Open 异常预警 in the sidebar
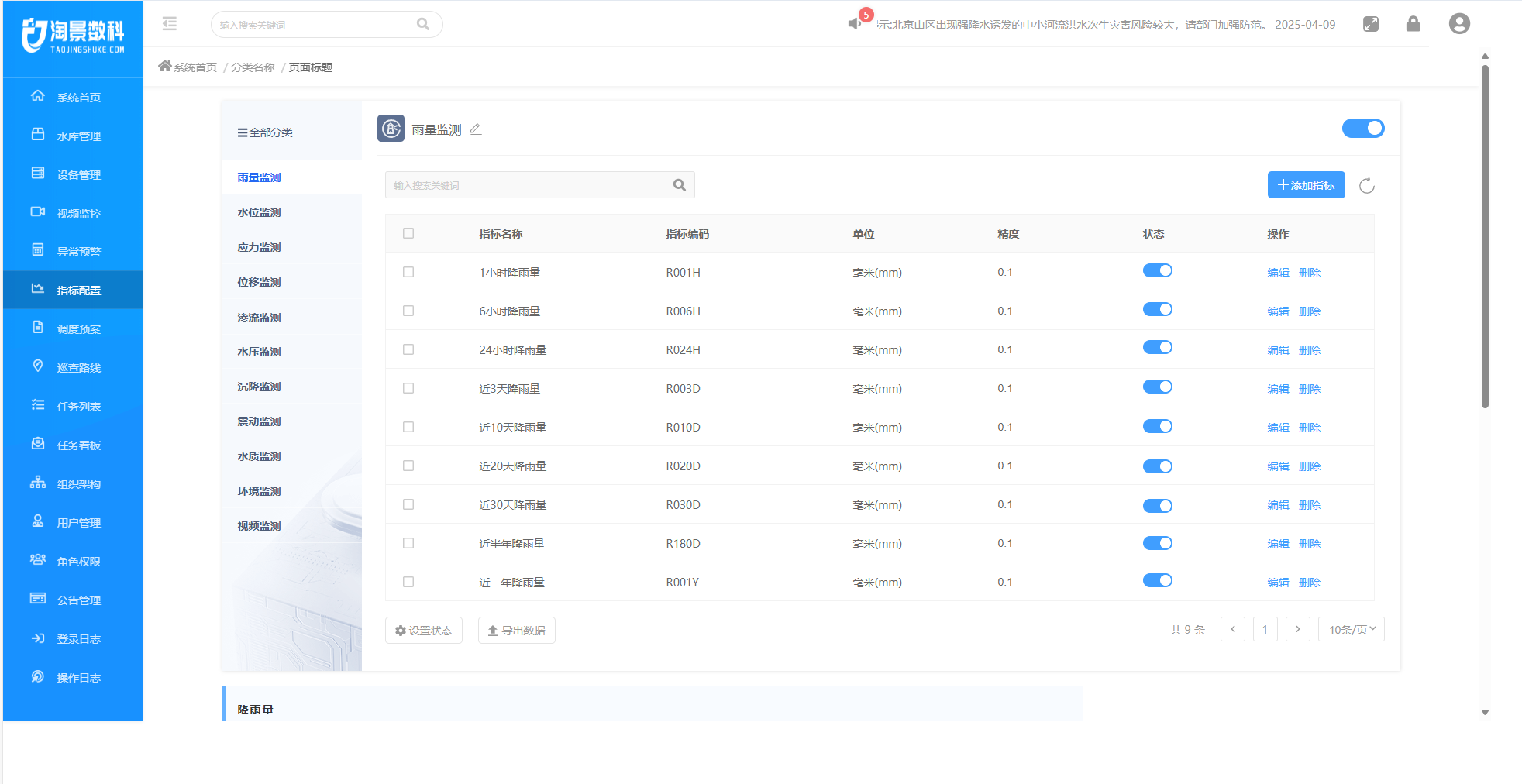 pos(73,251)
